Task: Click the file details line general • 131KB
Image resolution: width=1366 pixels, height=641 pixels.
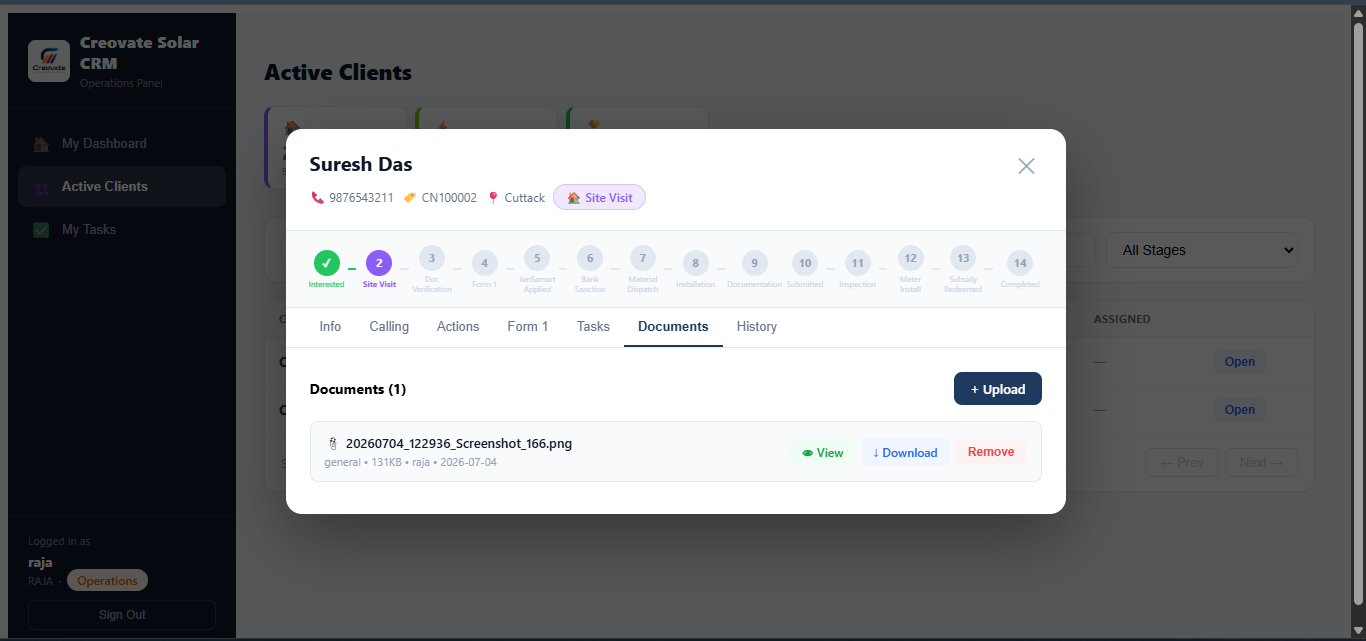Action: click(410, 463)
